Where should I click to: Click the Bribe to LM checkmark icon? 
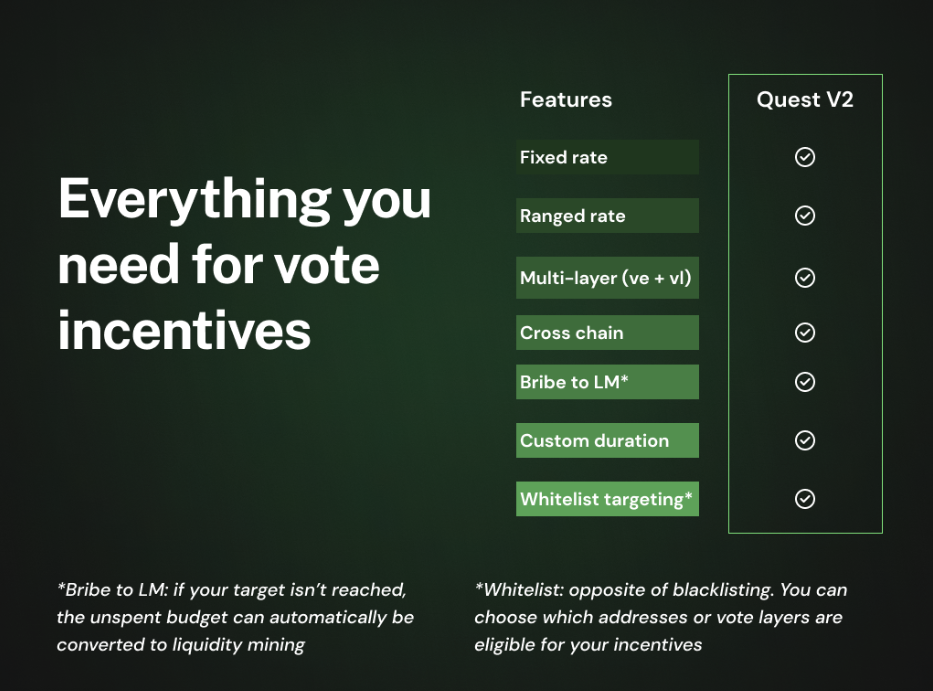point(804,382)
